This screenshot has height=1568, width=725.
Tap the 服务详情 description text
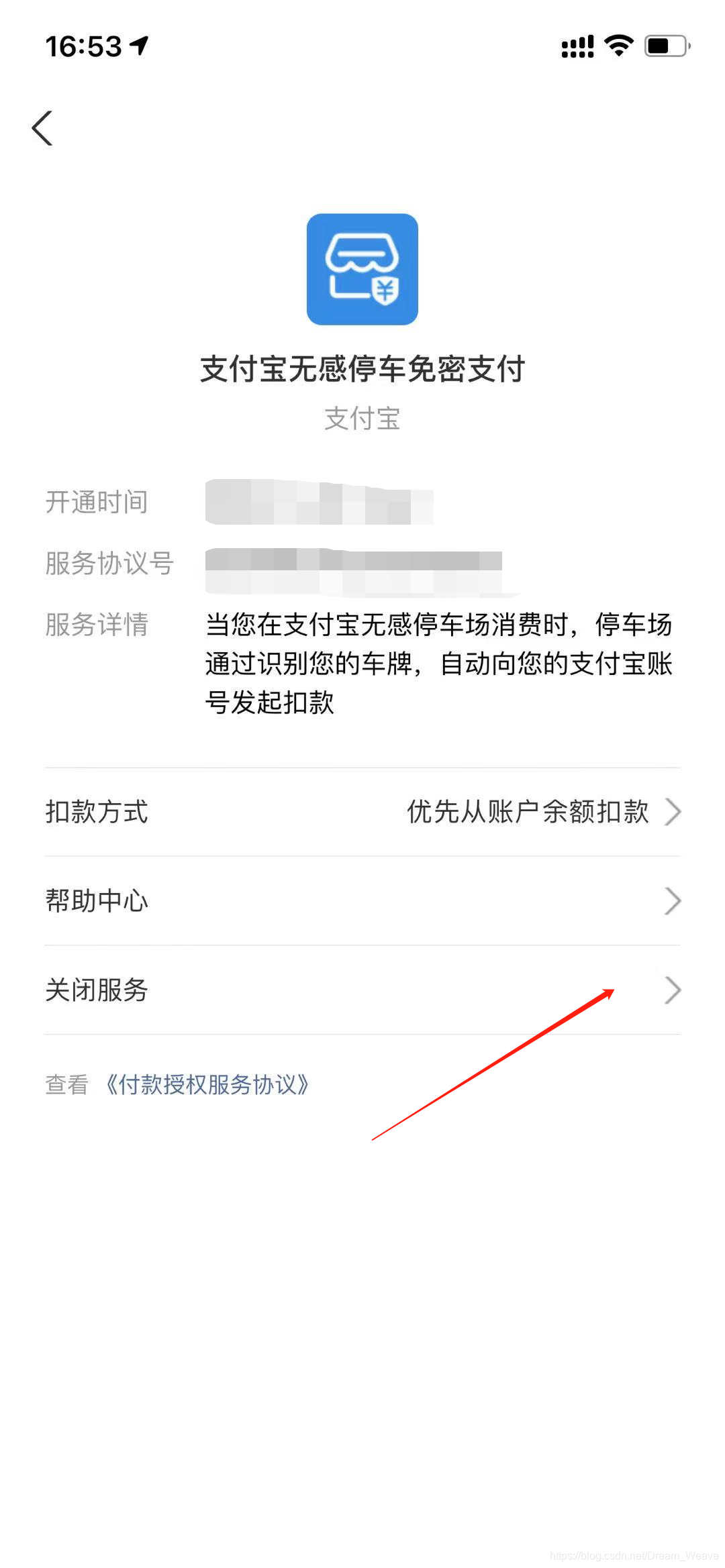point(439,664)
